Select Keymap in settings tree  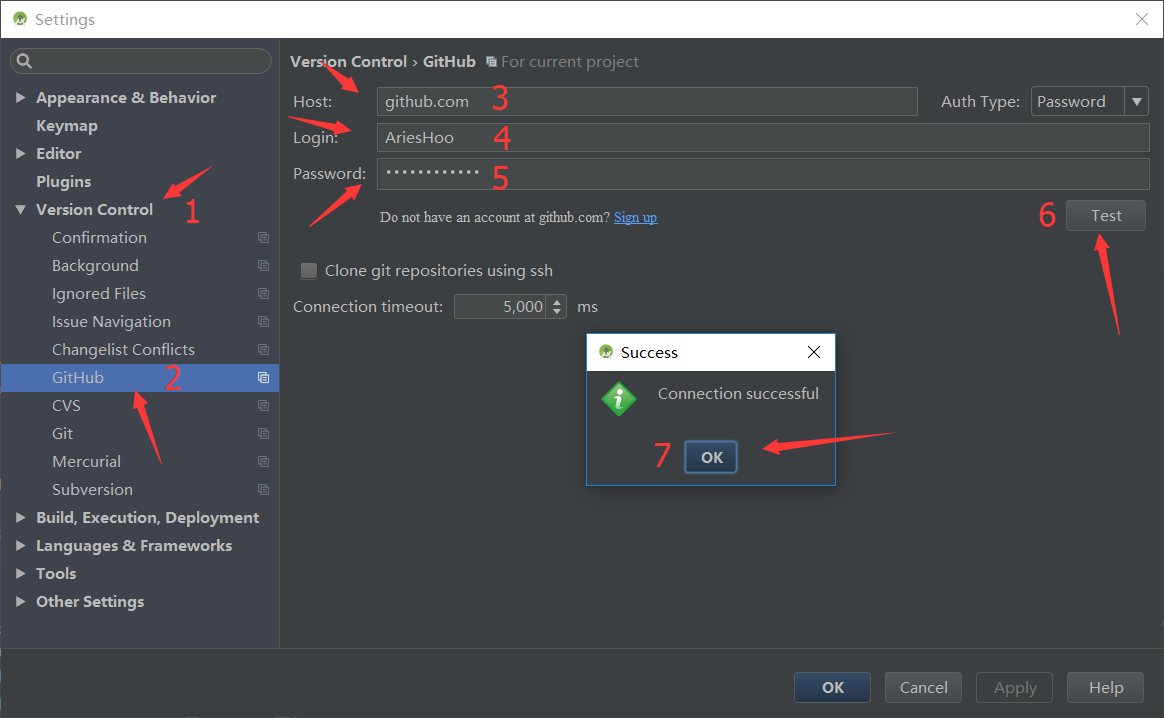point(67,125)
